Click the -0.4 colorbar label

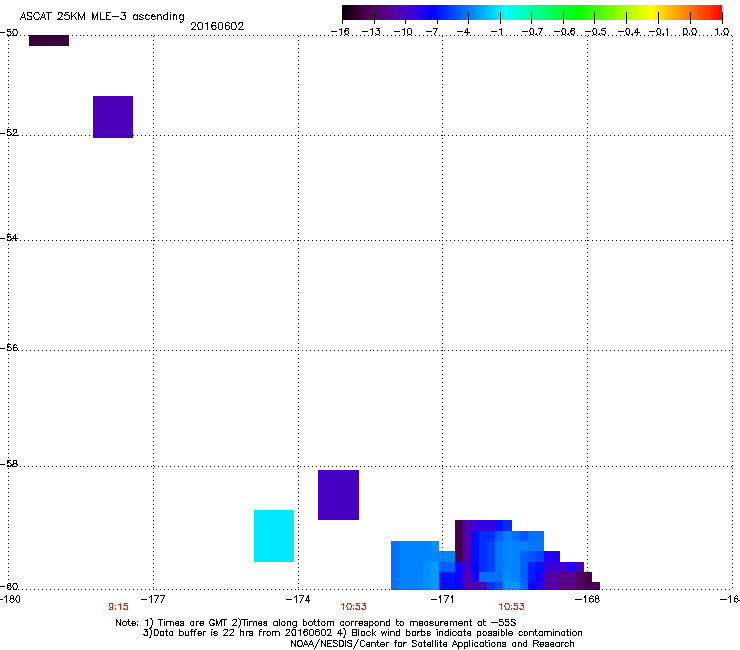click(x=629, y=32)
